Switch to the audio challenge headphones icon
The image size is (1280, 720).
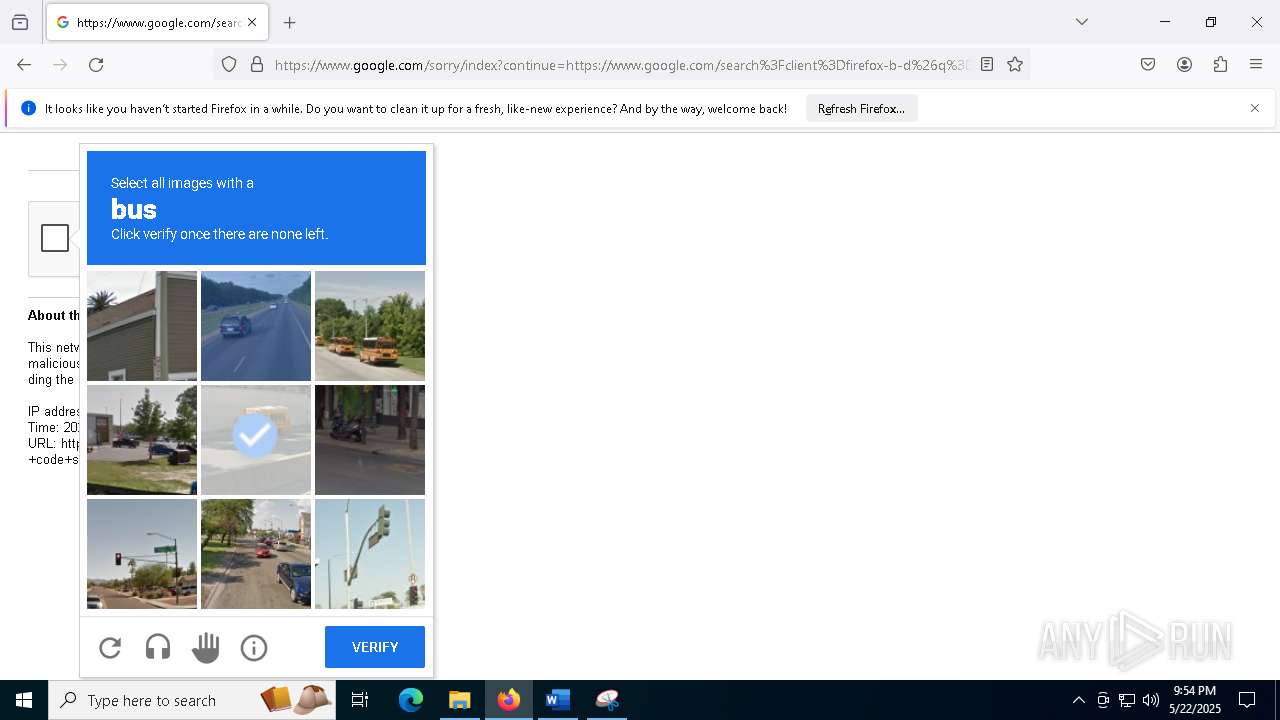coord(158,648)
